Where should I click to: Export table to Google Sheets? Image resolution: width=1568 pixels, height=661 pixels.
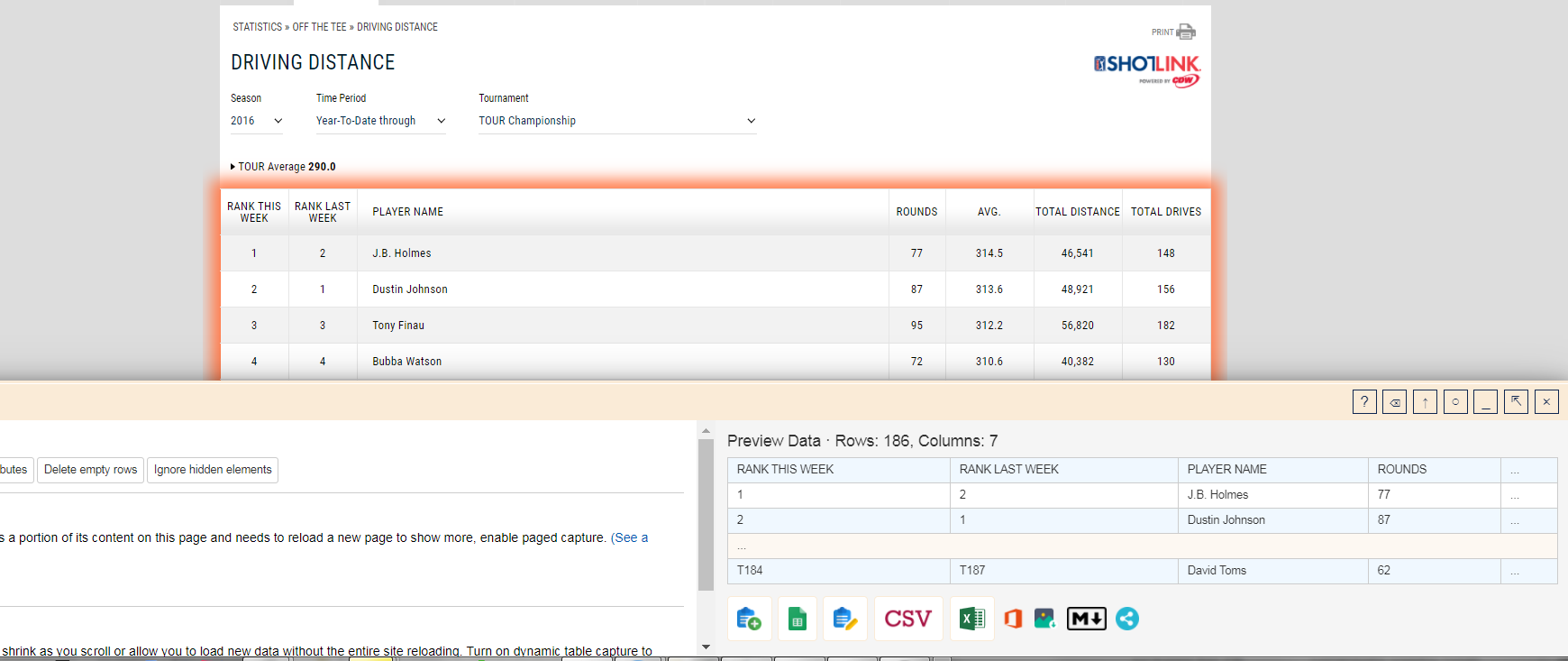(x=797, y=619)
